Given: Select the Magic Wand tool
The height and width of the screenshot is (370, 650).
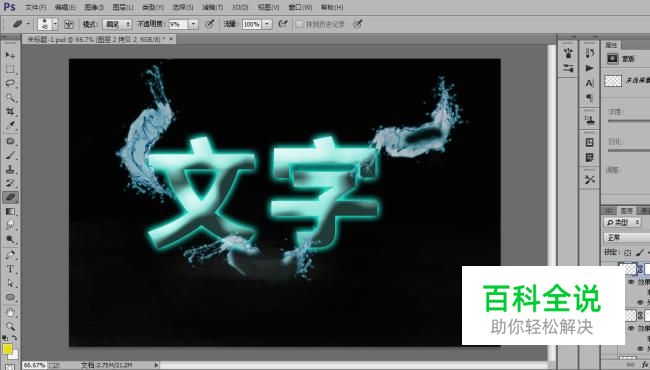Looking at the screenshot, I should coord(10,98).
